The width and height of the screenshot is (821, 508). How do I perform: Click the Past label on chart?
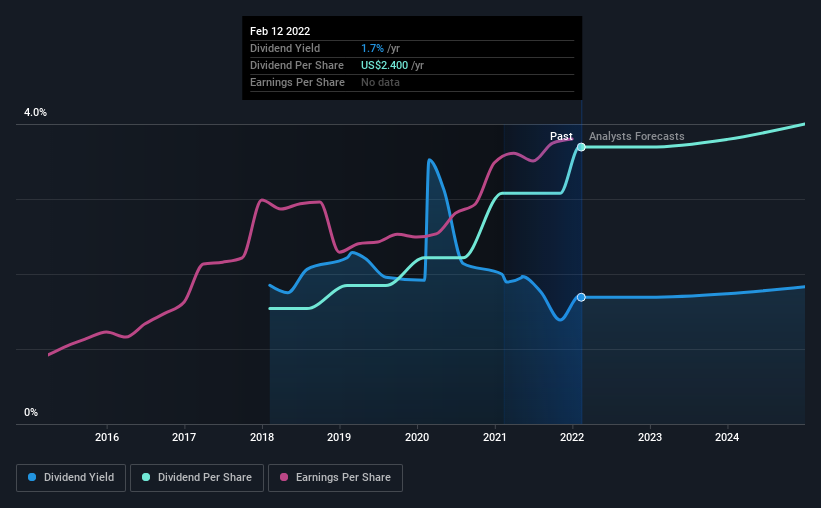pos(561,136)
